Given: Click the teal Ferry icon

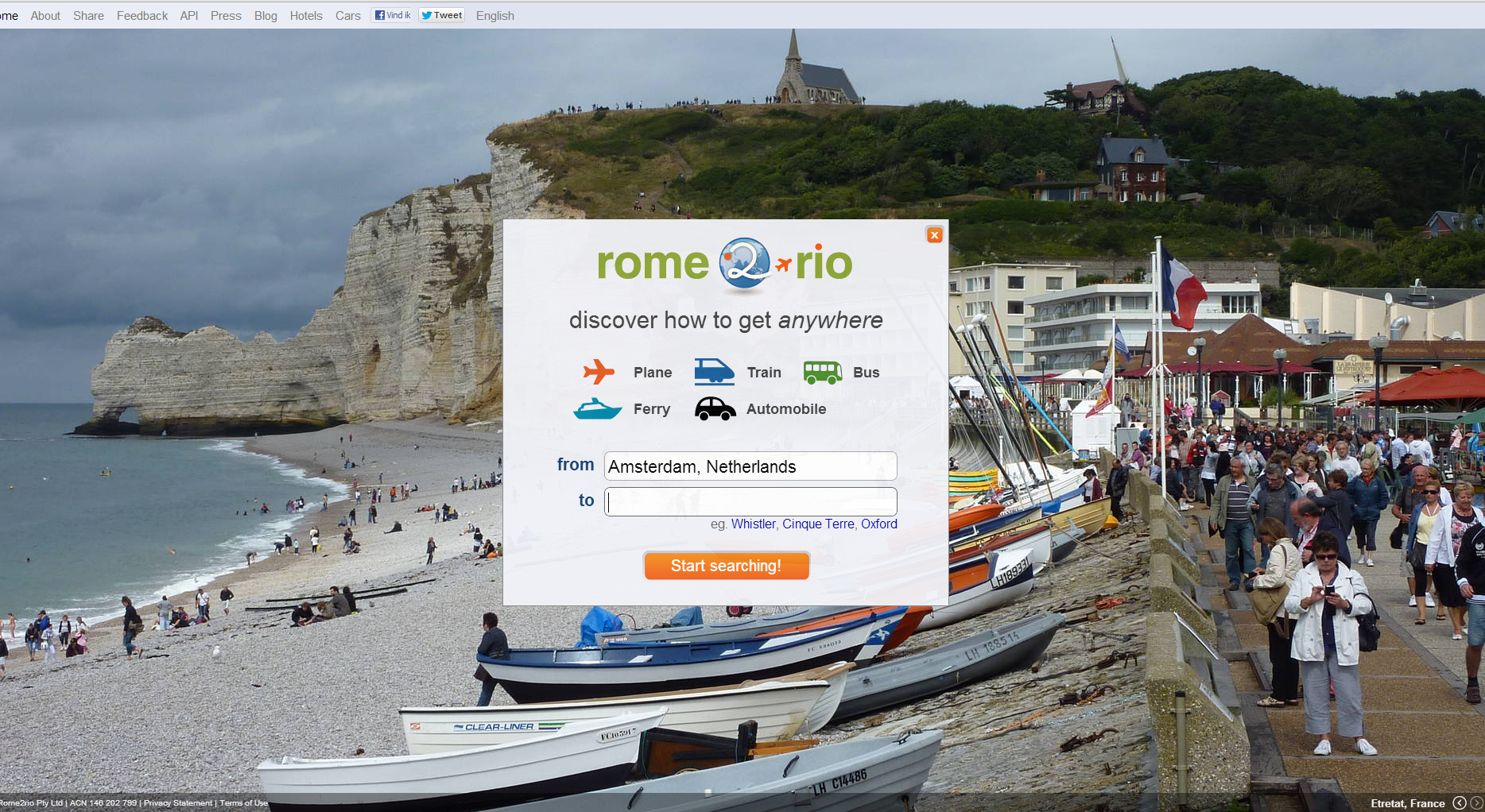Looking at the screenshot, I should [x=598, y=408].
